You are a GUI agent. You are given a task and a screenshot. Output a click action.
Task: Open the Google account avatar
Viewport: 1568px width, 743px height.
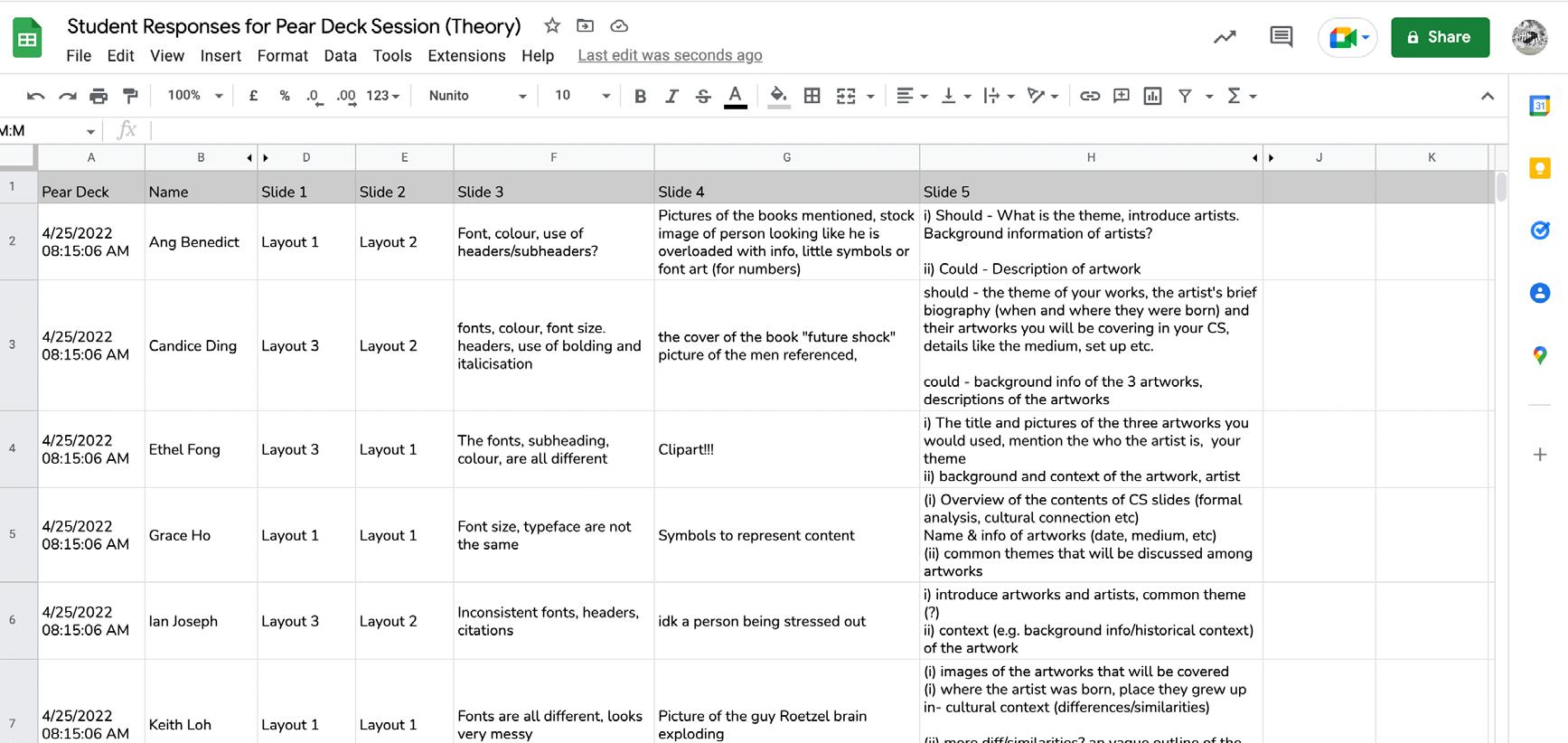[x=1529, y=37]
